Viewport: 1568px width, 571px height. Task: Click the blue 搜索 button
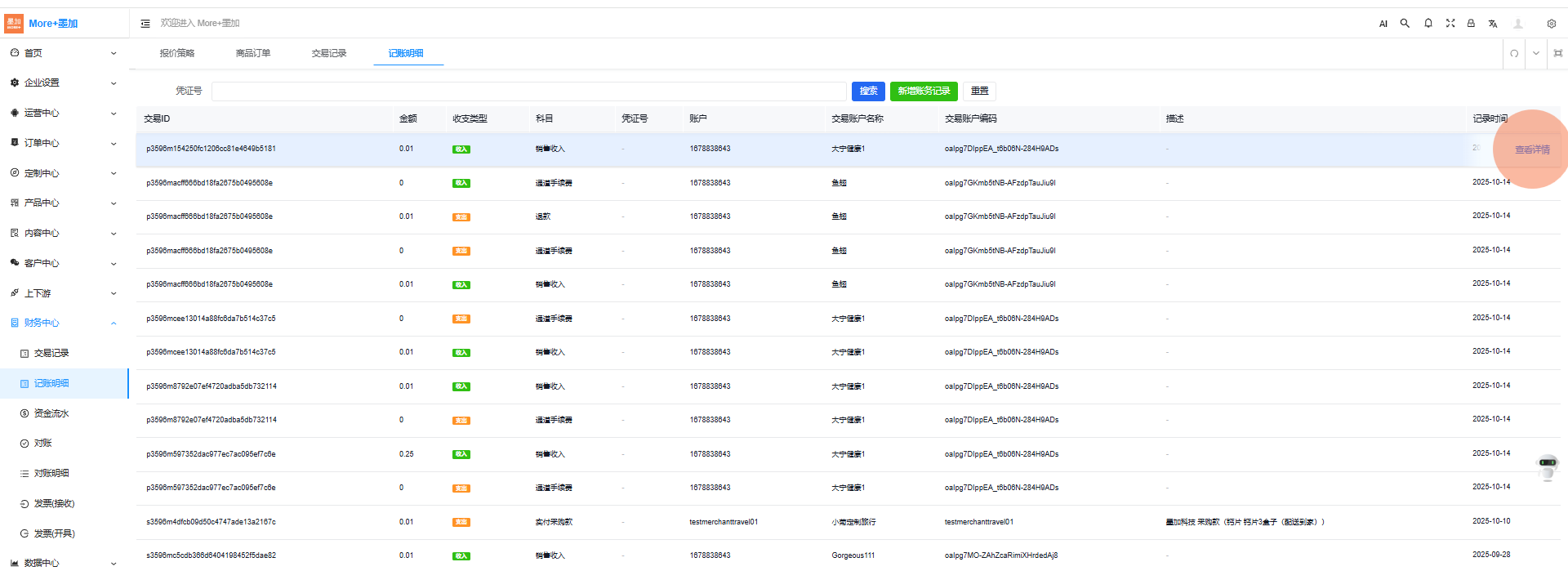point(868,91)
